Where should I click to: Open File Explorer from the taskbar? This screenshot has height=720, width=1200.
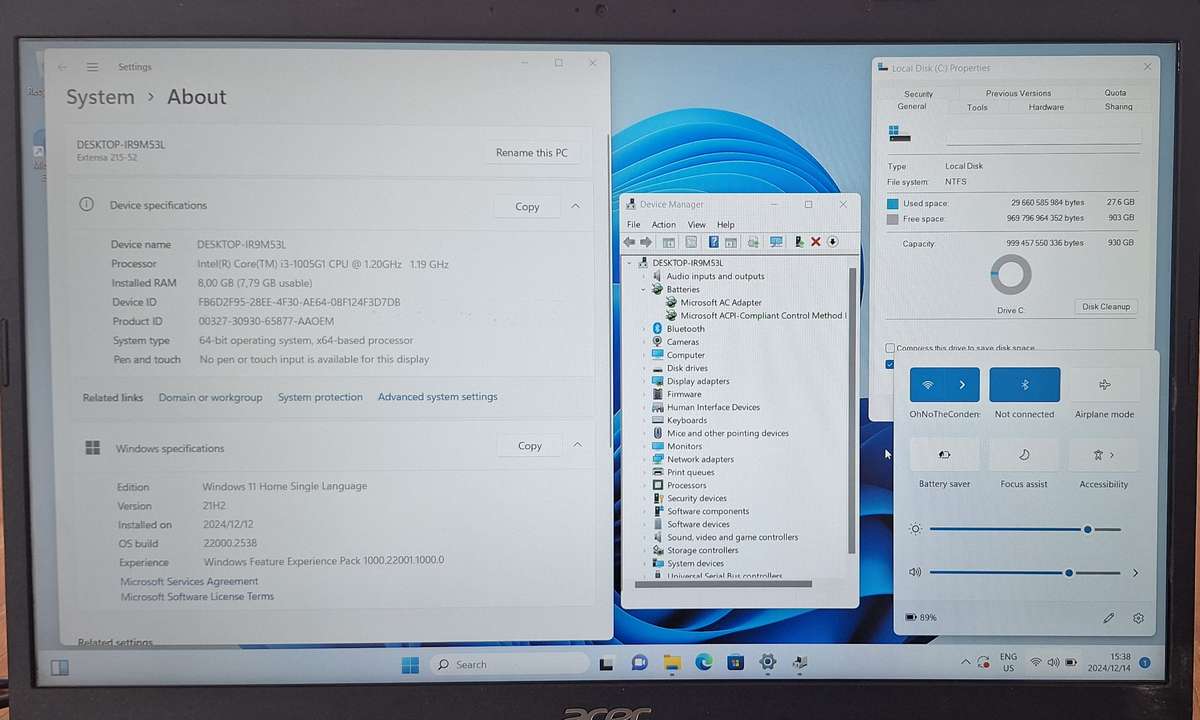[x=672, y=663]
